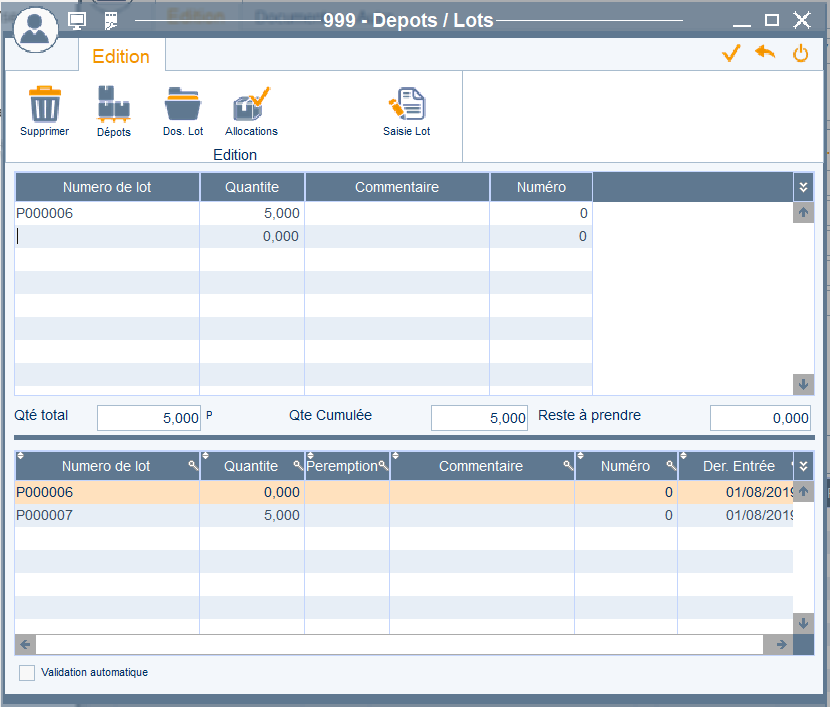
Task: Tick Validation automatique checkbox
Action: point(27,673)
